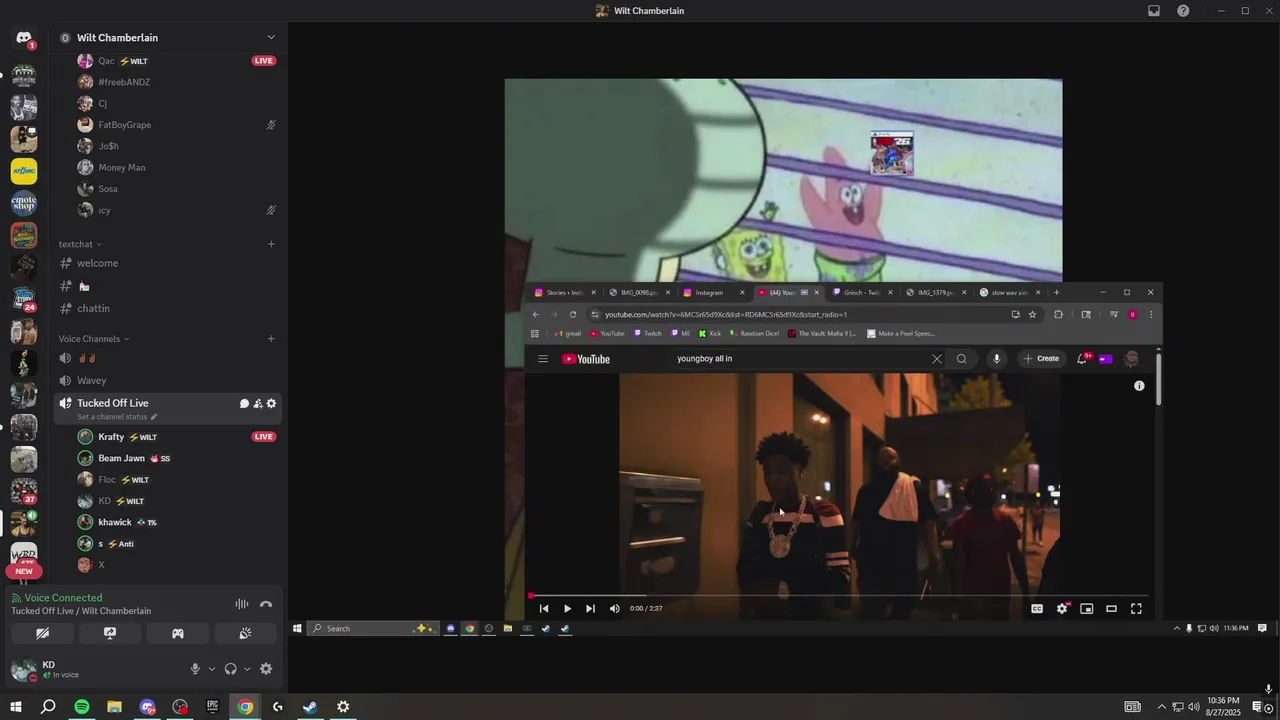The width and height of the screenshot is (1280, 720).
Task: Switch to Instagram tab in streamed Chrome
Action: click(713, 292)
